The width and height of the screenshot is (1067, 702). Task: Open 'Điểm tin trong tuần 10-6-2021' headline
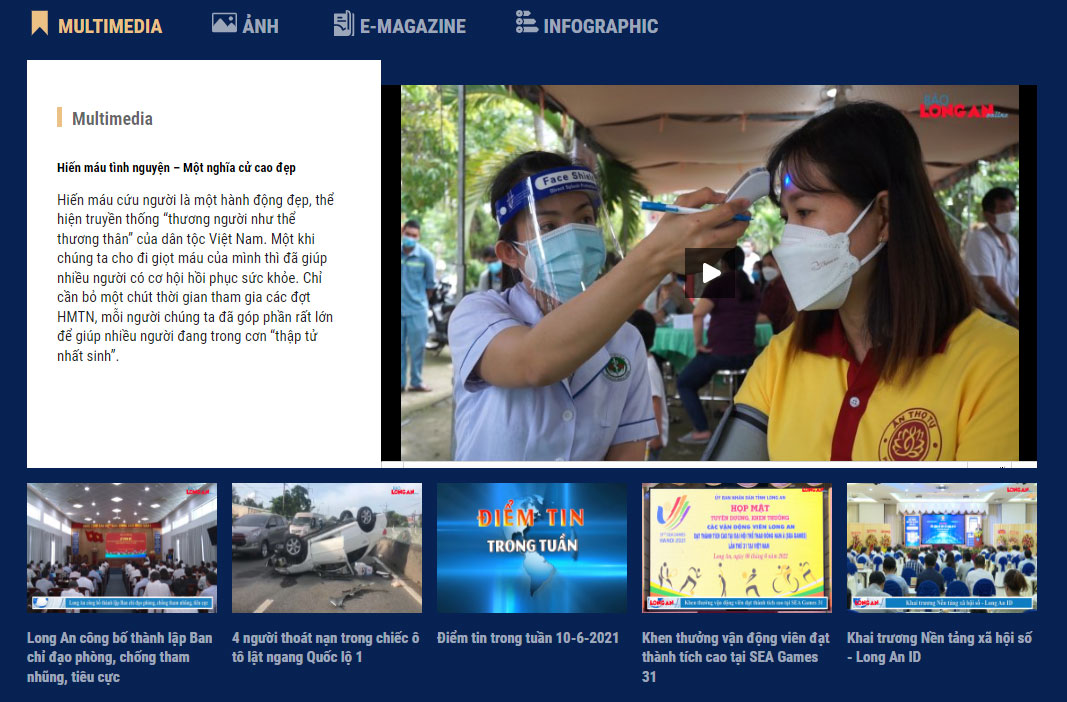pos(528,638)
